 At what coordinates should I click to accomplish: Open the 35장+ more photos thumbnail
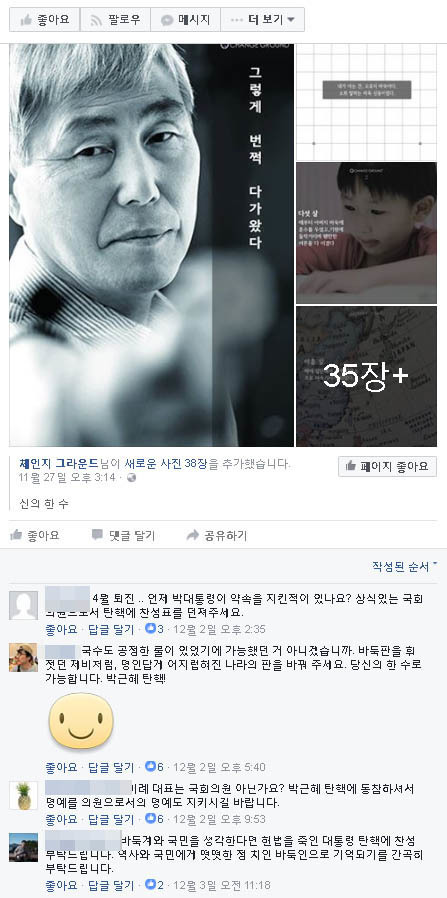point(366,376)
